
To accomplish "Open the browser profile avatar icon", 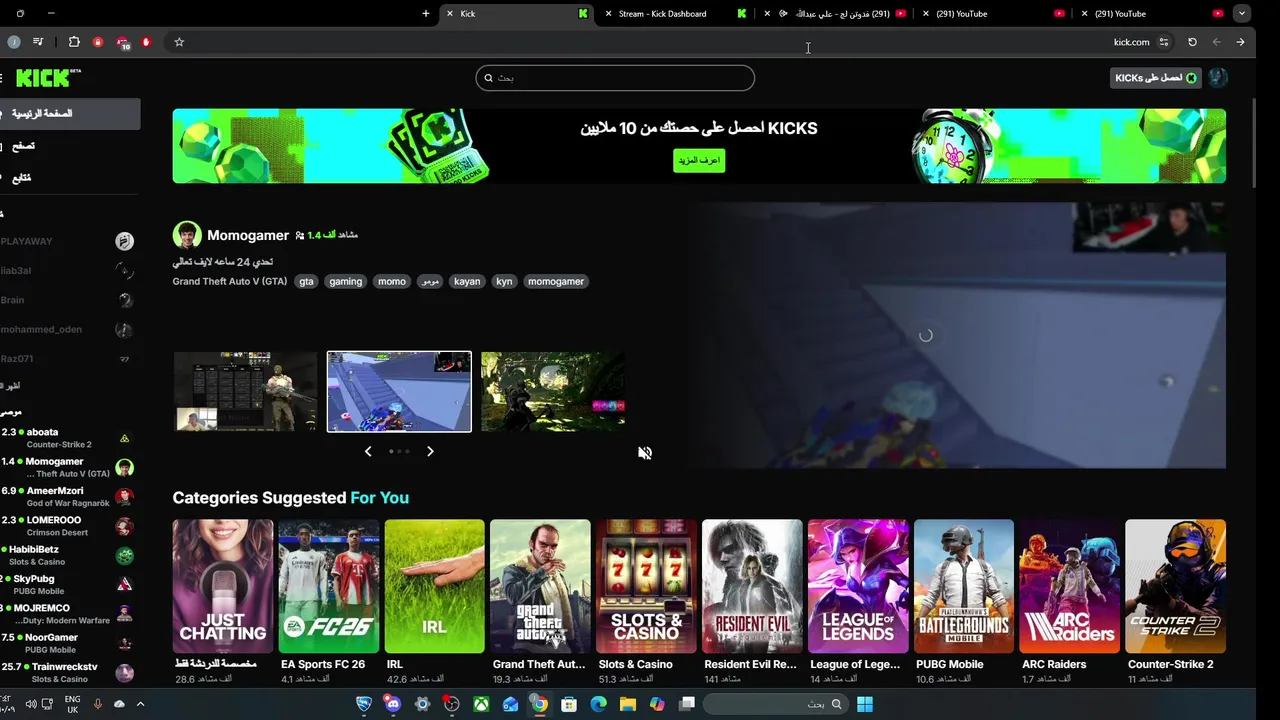I will pyautogui.click(x=13, y=42).
